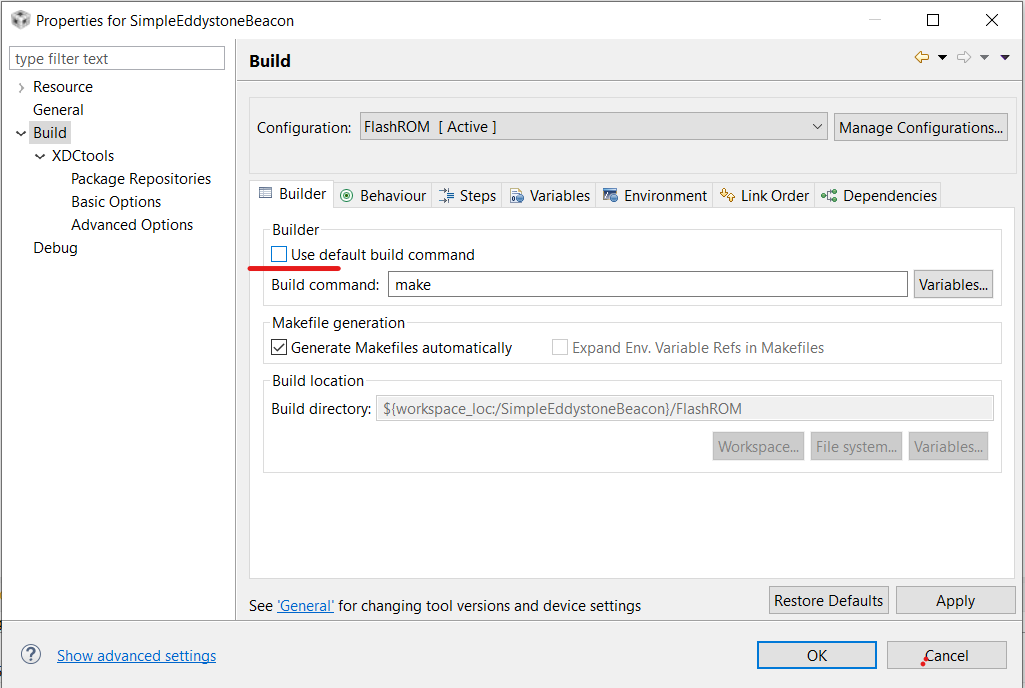Viewport: 1025px width, 688px height.
Task: Uncheck Generate Makefiles automatically
Action: click(x=278, y=347)
